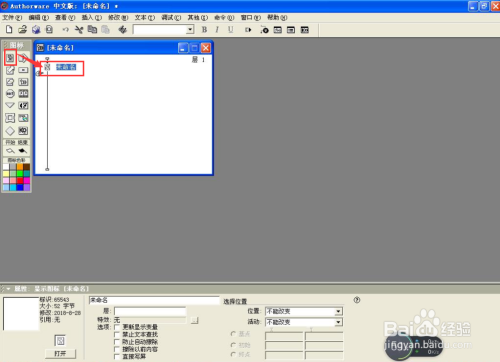The width and height of the screenshot is (500, 362).
Task: Click the 打开 button in properties panel
Action: click(60, 354)
